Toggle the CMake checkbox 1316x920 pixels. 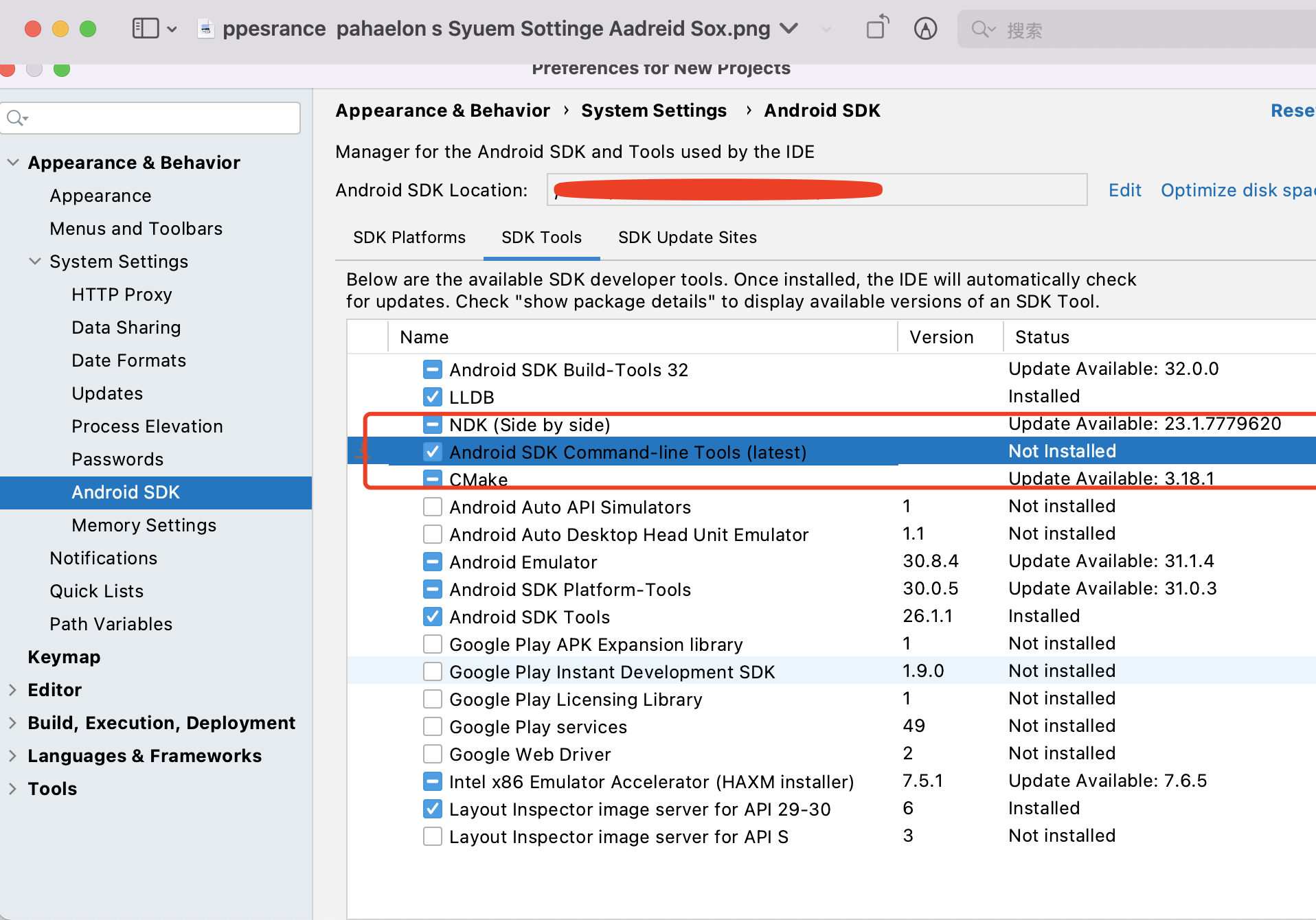(433, 479)
